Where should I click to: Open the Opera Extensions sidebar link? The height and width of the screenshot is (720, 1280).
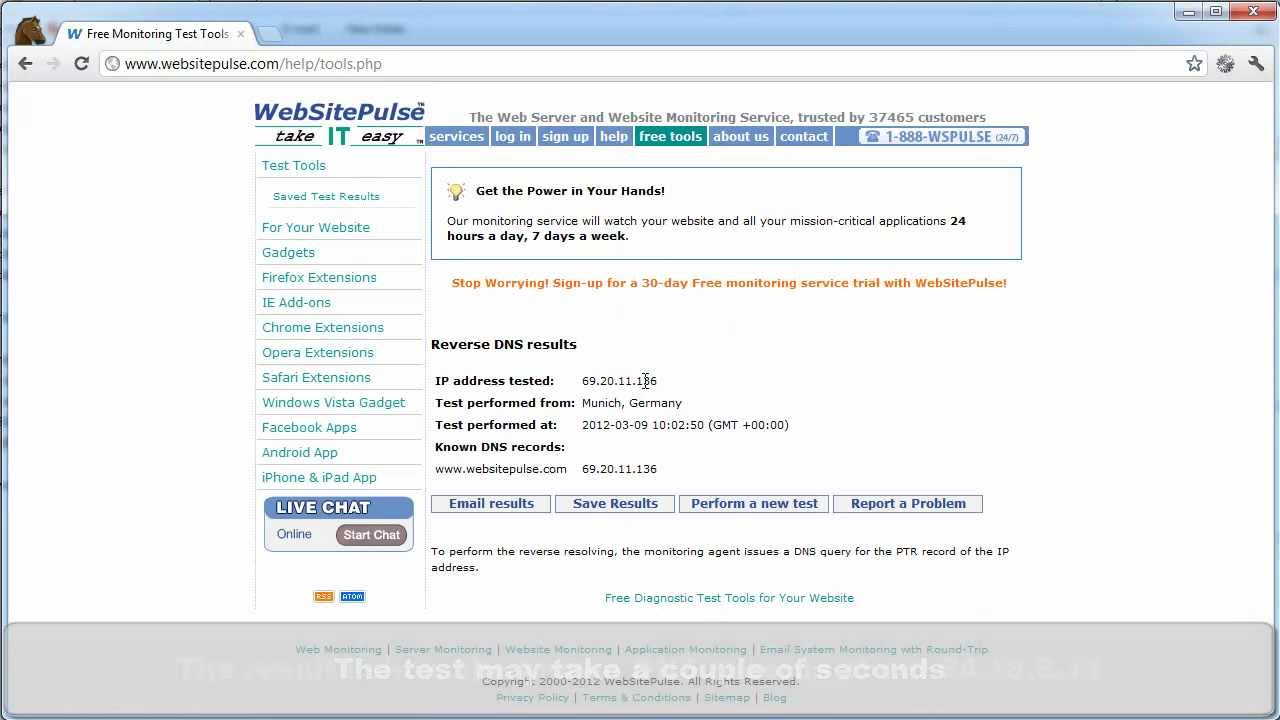pos(317,352)
